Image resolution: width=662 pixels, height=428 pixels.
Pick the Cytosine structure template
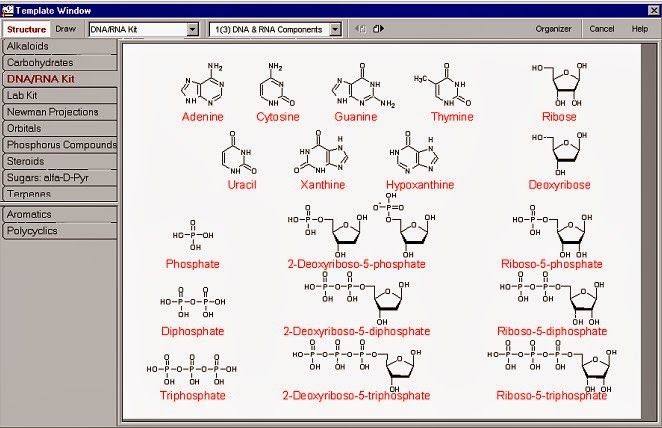277,84
